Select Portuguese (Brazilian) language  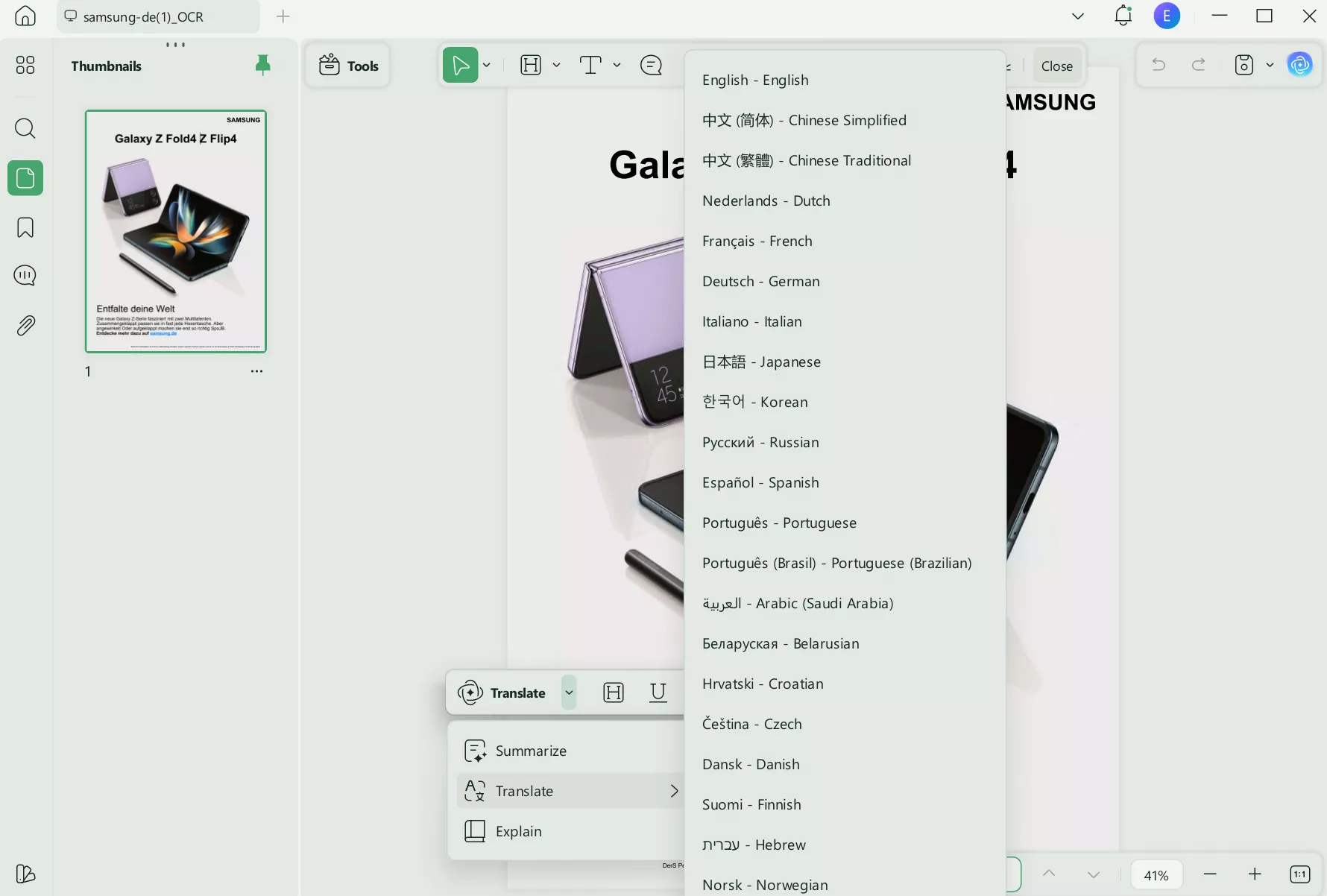[845, 563]
